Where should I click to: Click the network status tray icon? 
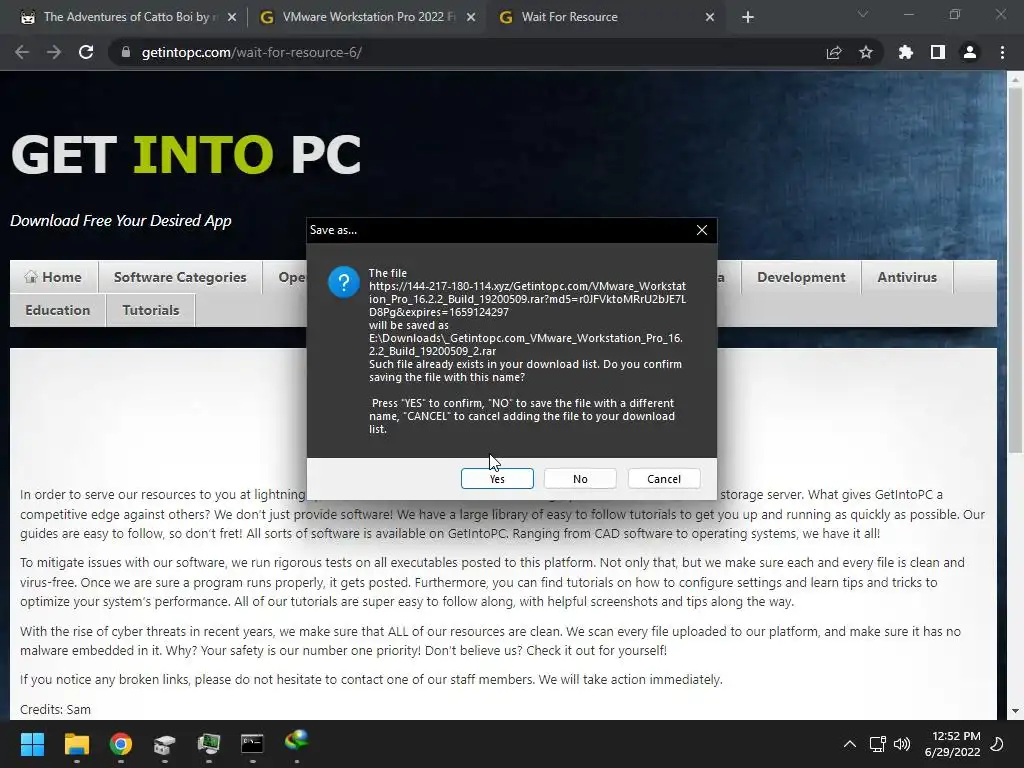(877, 744)
